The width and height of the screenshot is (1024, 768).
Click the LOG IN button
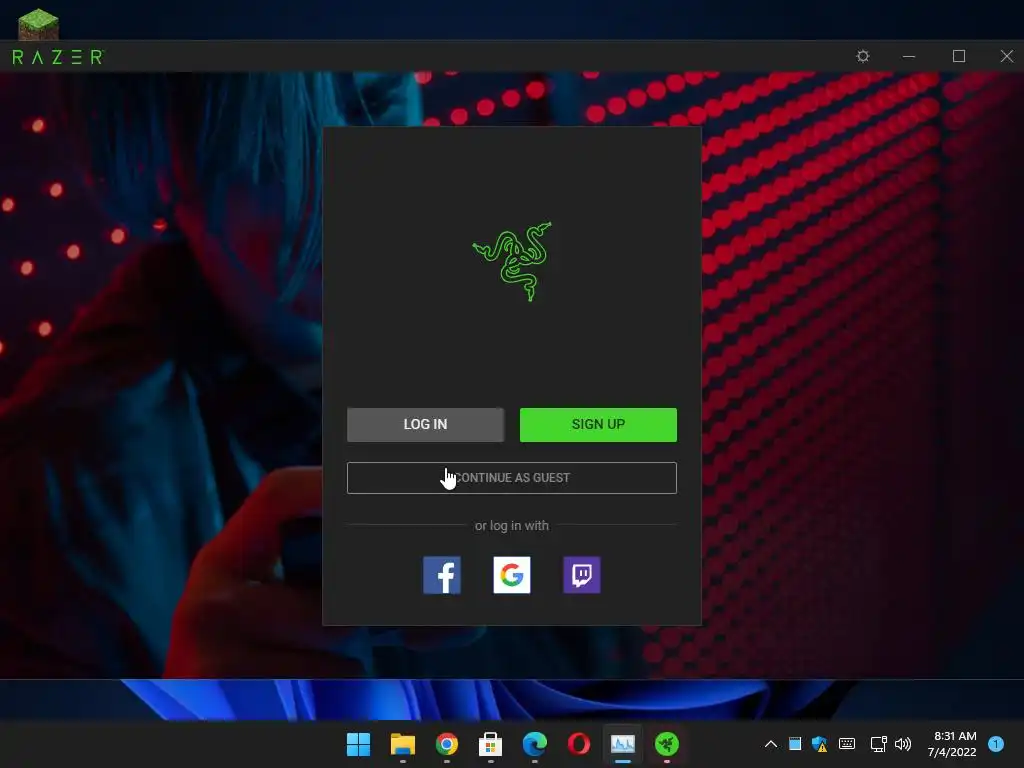click(425, 424)
